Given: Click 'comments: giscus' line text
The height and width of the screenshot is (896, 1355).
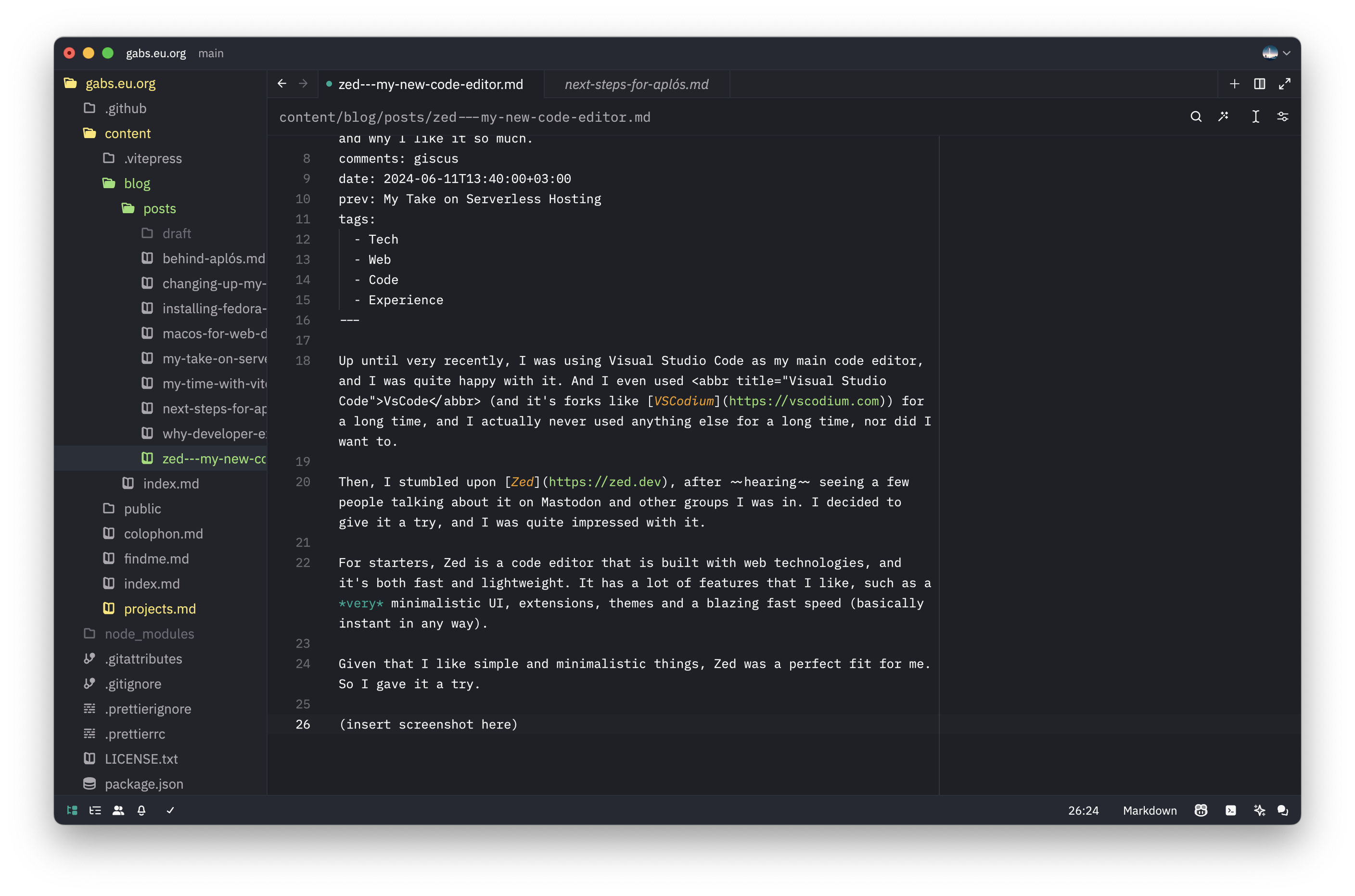Looking at the screenshot, I should [398, 159].
